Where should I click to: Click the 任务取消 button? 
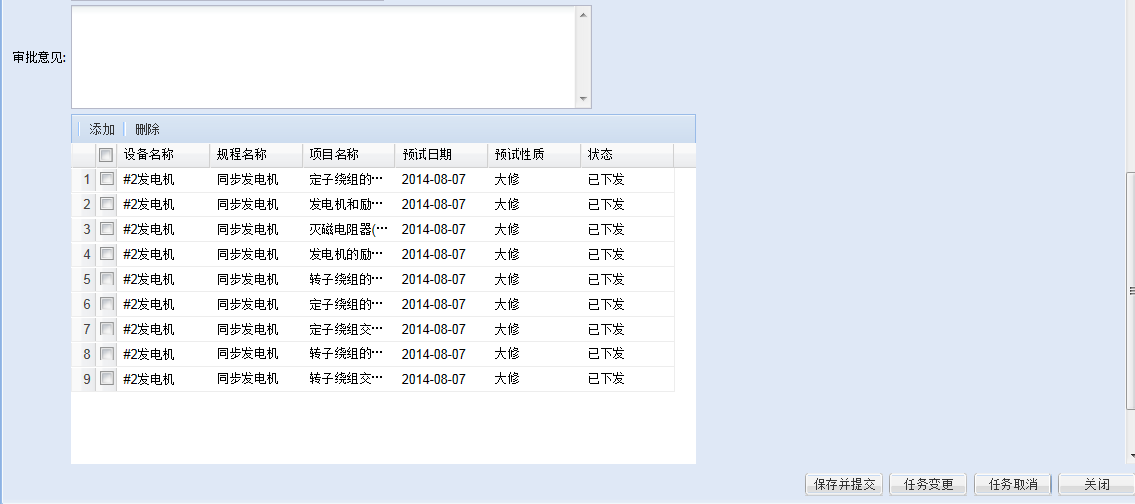click(x=1012, y=484)
